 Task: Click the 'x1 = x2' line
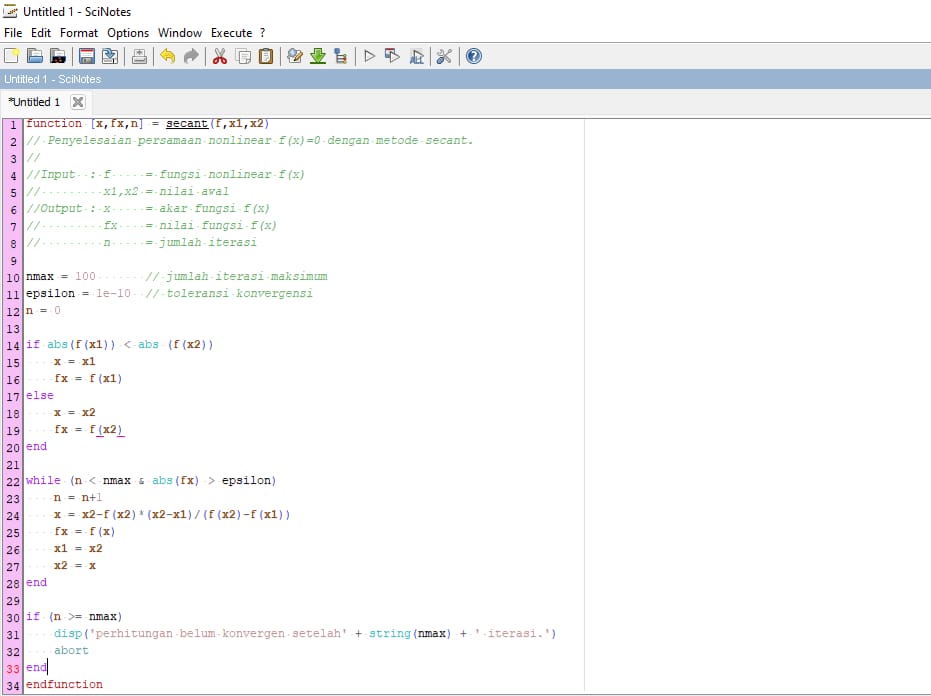point(78,548)
